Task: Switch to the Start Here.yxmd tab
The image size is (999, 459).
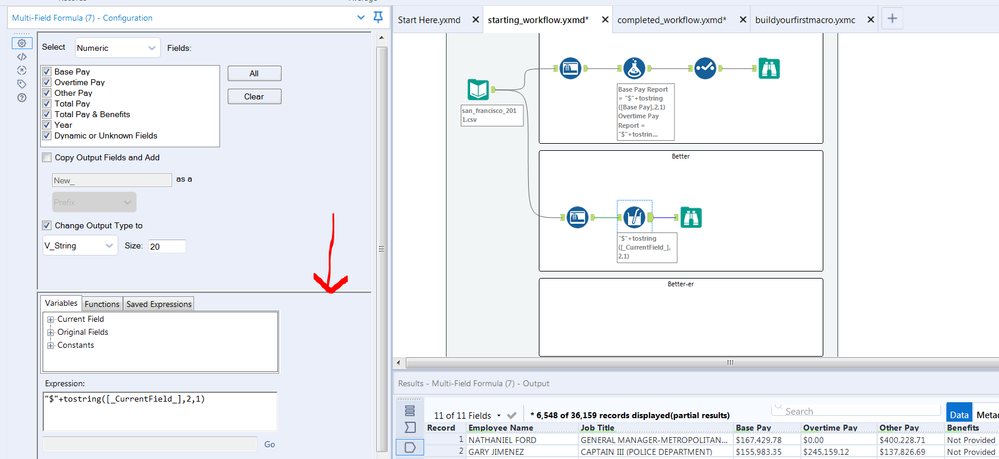Action: click(x=430, y=20)
